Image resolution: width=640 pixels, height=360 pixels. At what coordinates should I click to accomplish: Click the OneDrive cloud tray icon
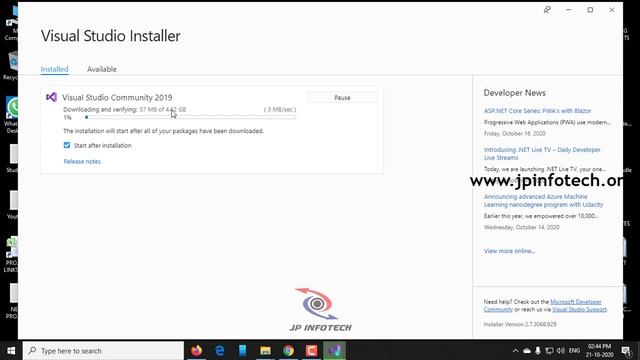527,351
